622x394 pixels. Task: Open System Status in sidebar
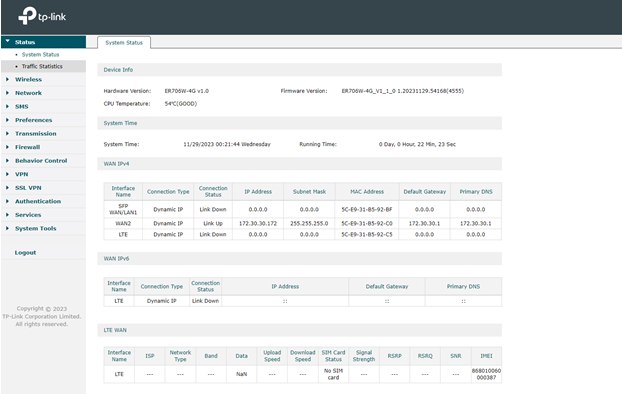point(40,54)
